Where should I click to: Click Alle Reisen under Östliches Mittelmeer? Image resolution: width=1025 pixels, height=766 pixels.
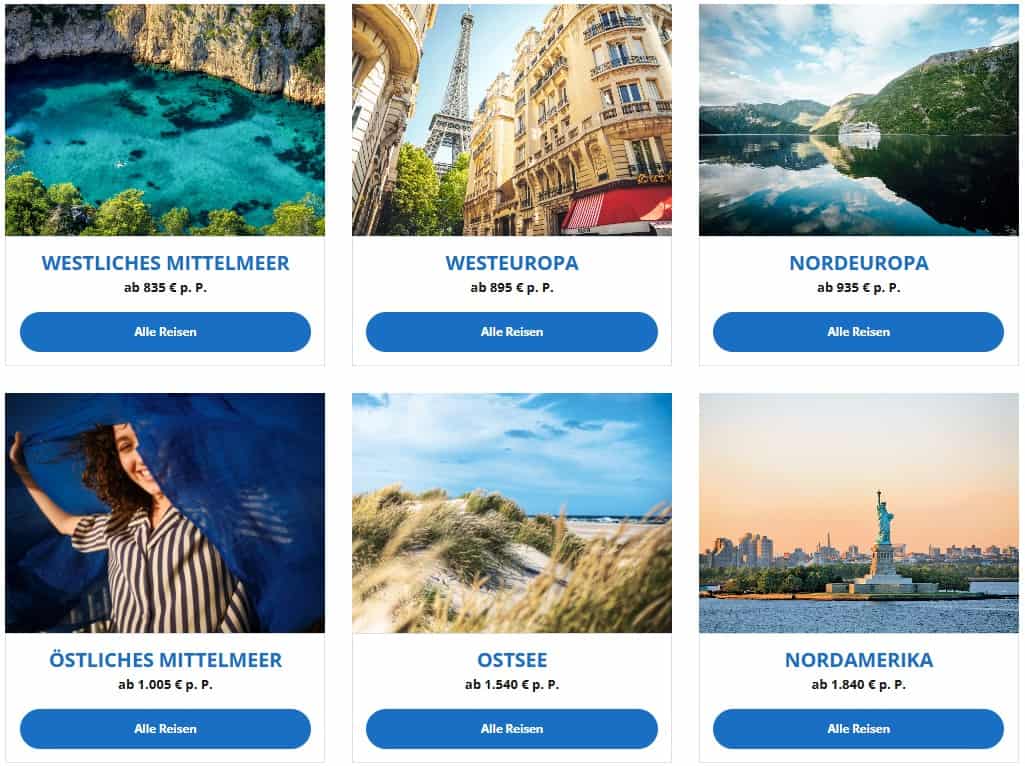(x=165, y=729)
